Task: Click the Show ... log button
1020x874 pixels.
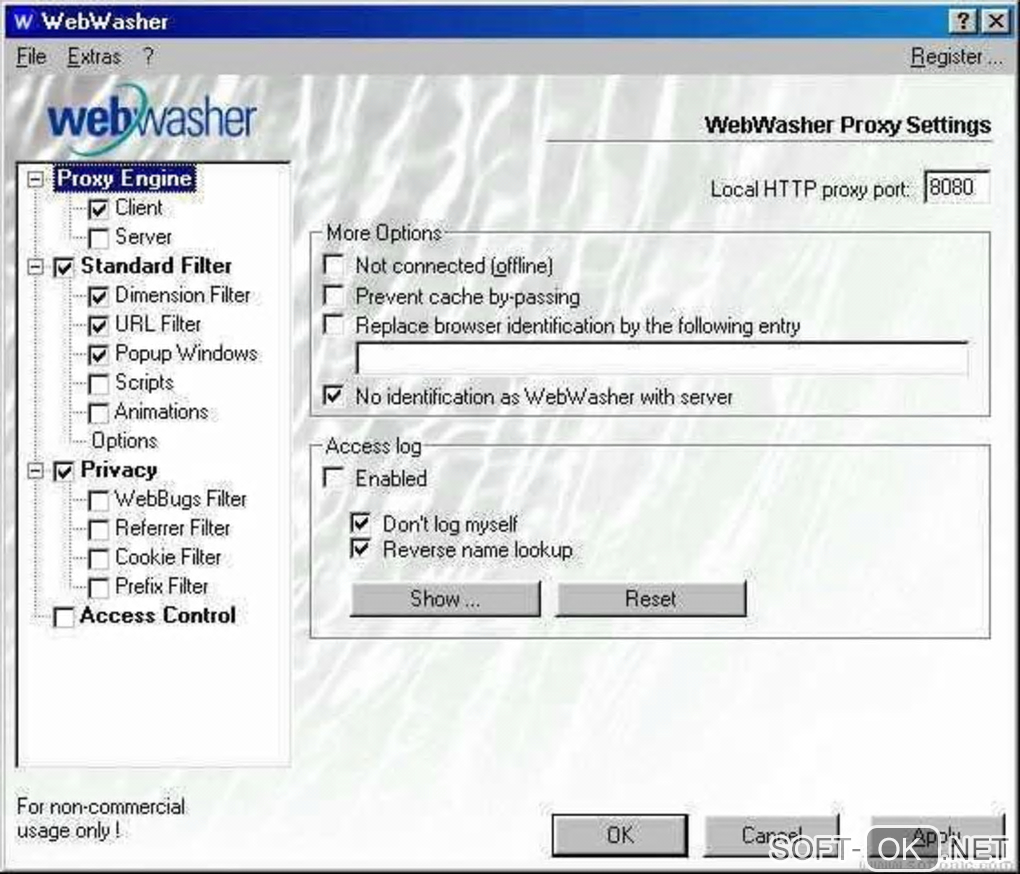Action: (x=445, y=599)
